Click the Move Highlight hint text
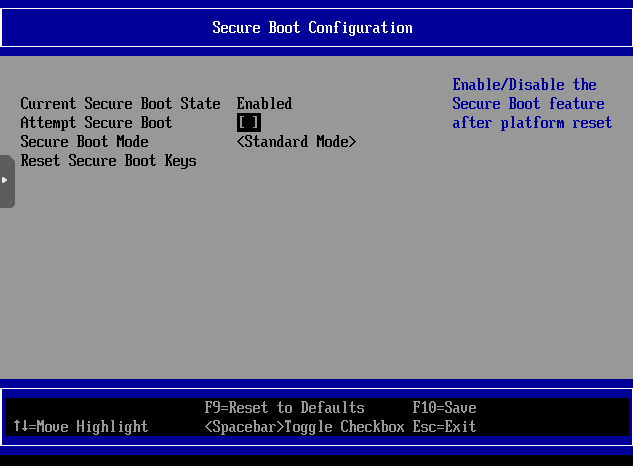This screenshot has height=466, width=633. (x=92, y=427)
